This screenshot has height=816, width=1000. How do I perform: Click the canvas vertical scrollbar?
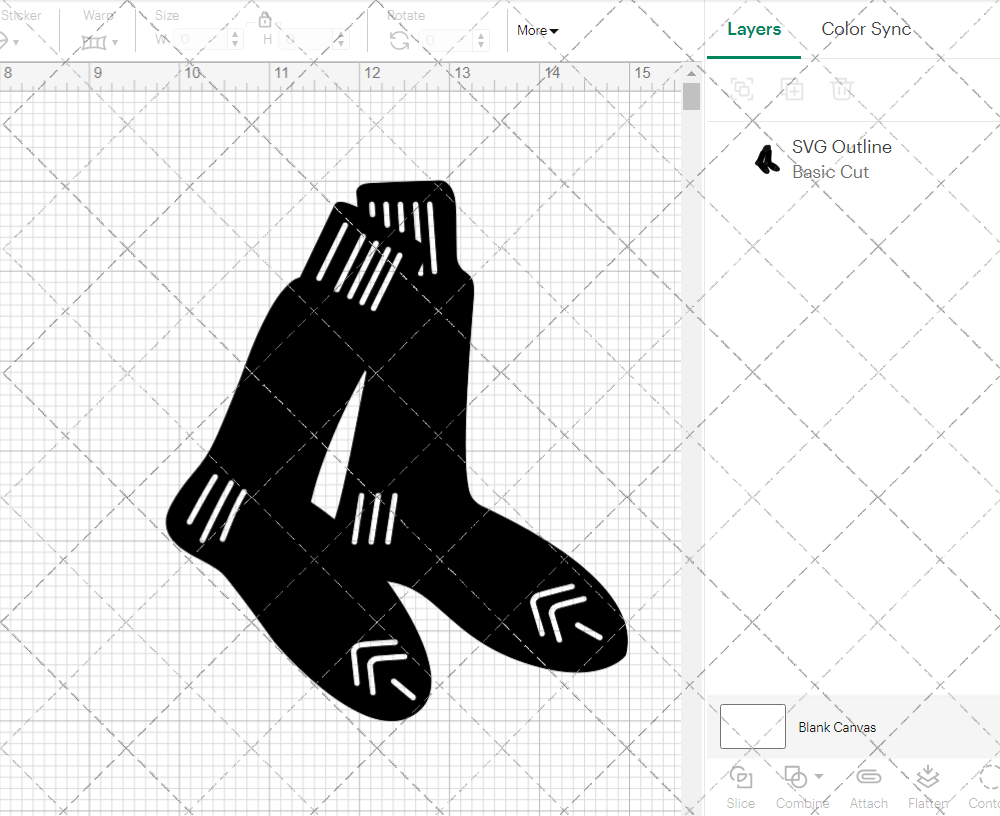coord(690,95)
